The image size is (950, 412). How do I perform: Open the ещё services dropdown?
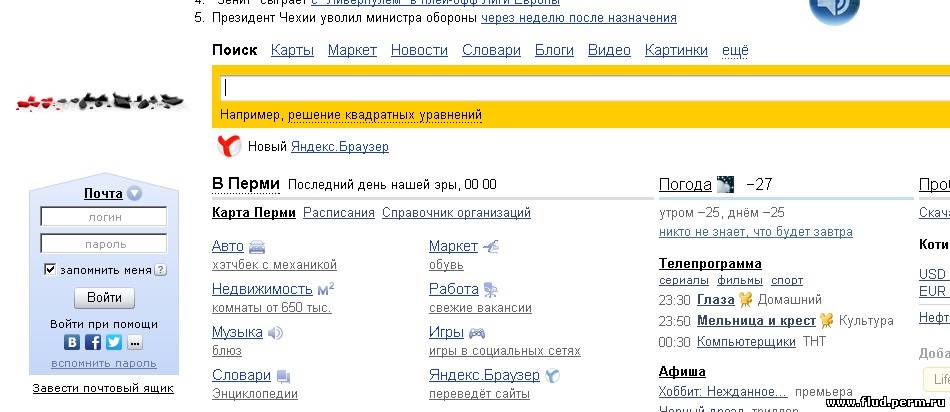pyautogui.click(x=735, y=50)
